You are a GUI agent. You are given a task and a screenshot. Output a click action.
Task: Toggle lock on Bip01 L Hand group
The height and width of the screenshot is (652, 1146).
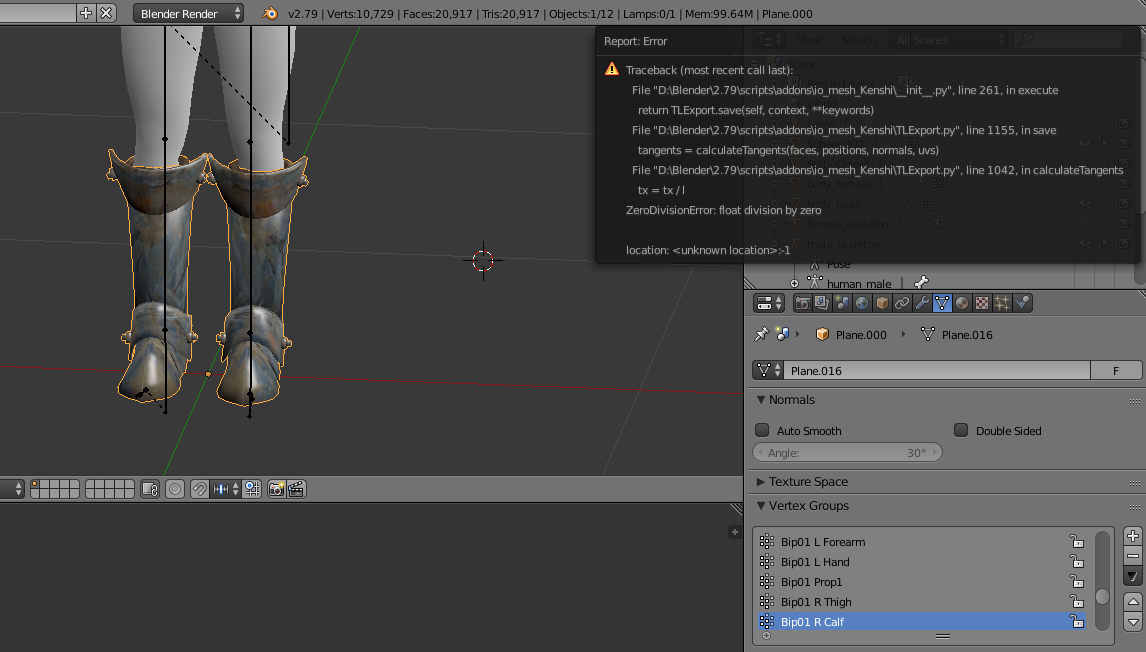1077,561
